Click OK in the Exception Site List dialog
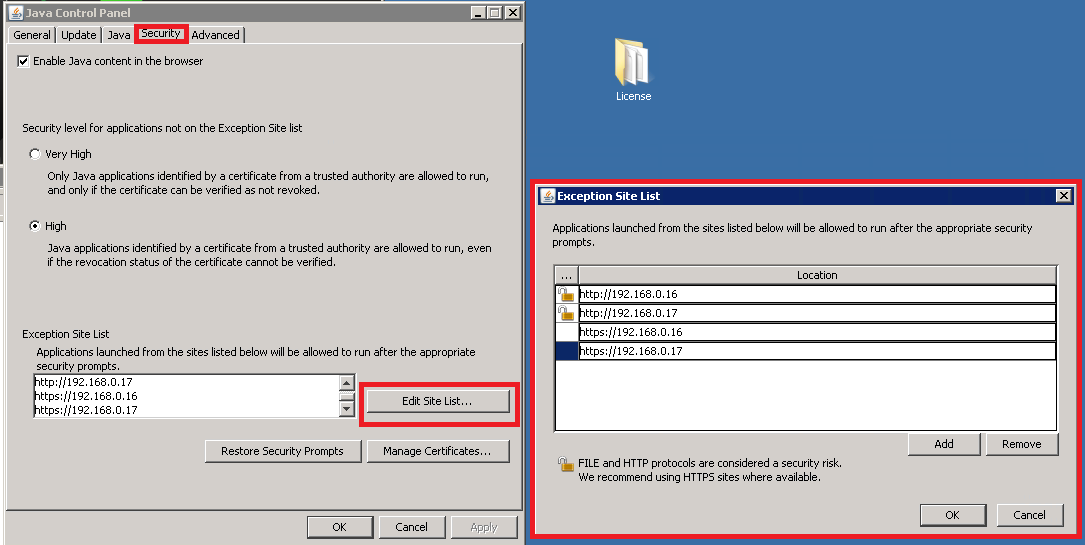The height and width of the screenshot is (545, 1085). [952, 515]
